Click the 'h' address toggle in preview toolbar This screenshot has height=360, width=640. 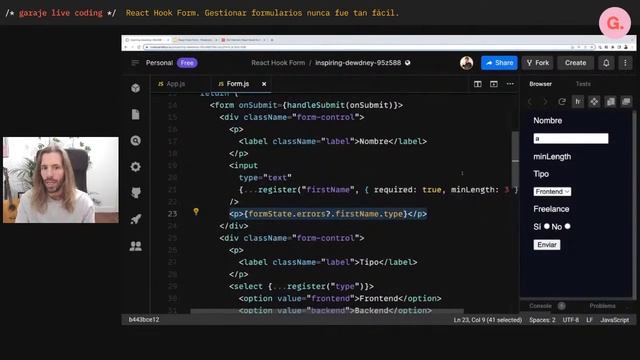[x=578, y=102]
